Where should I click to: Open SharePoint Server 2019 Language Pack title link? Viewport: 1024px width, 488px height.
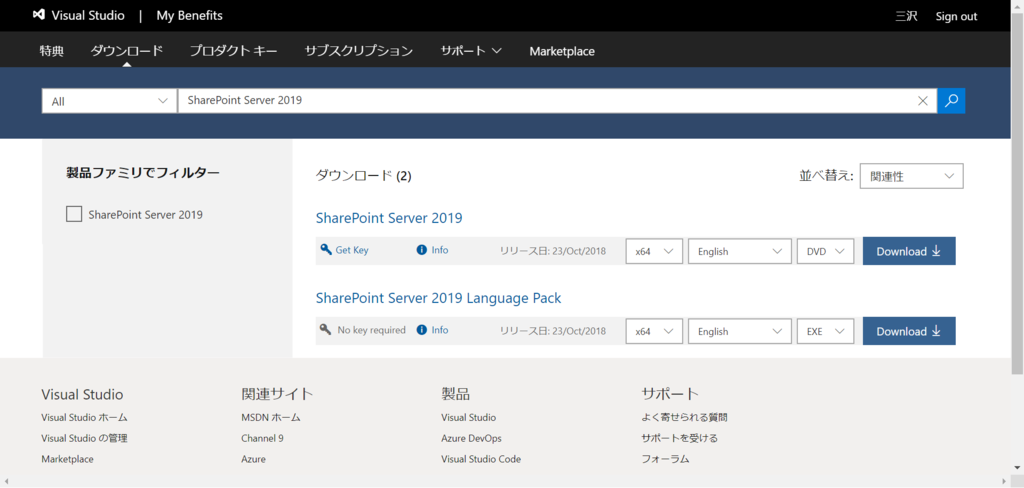(x=439, y=298)
